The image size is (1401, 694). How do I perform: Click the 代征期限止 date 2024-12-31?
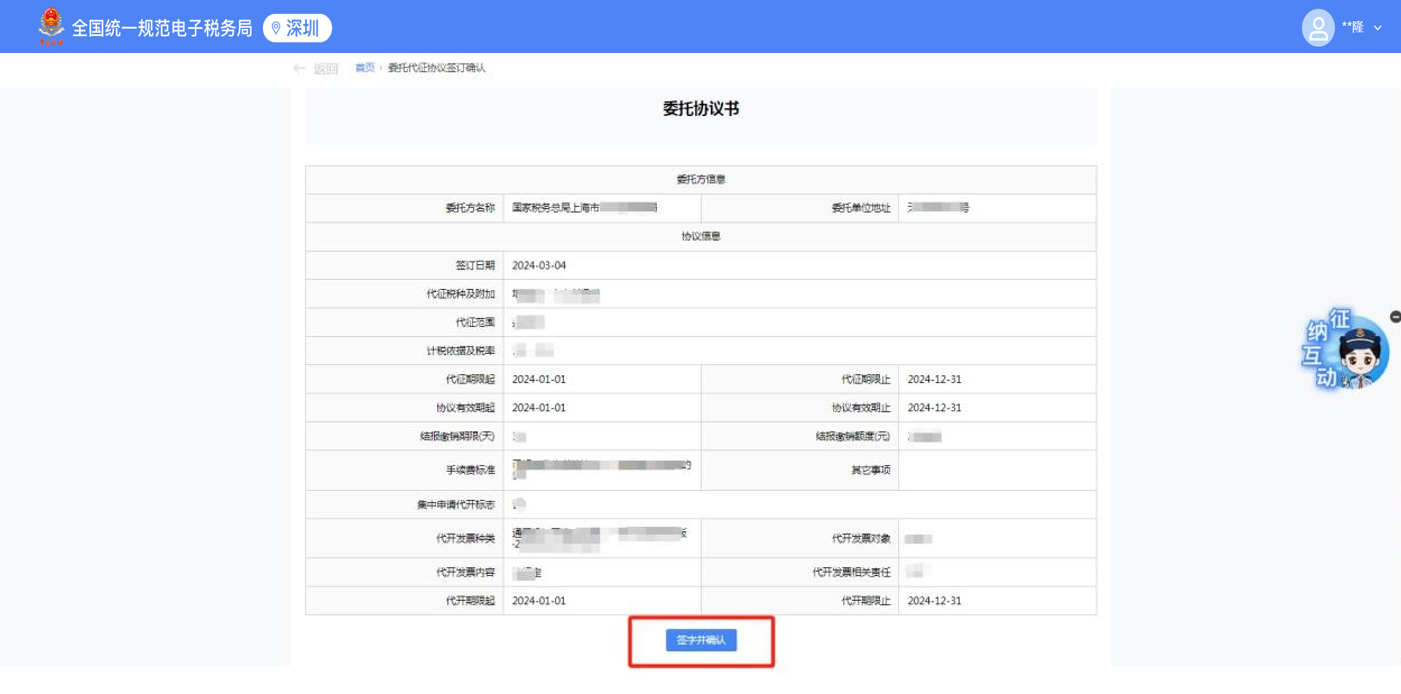[935, 380]
